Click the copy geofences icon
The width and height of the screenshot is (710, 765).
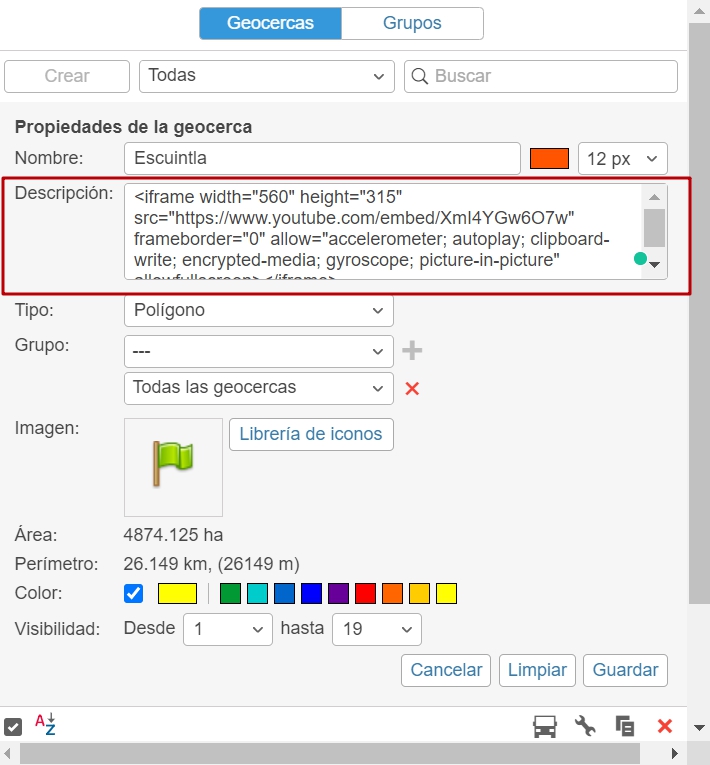tap(625, 726)
